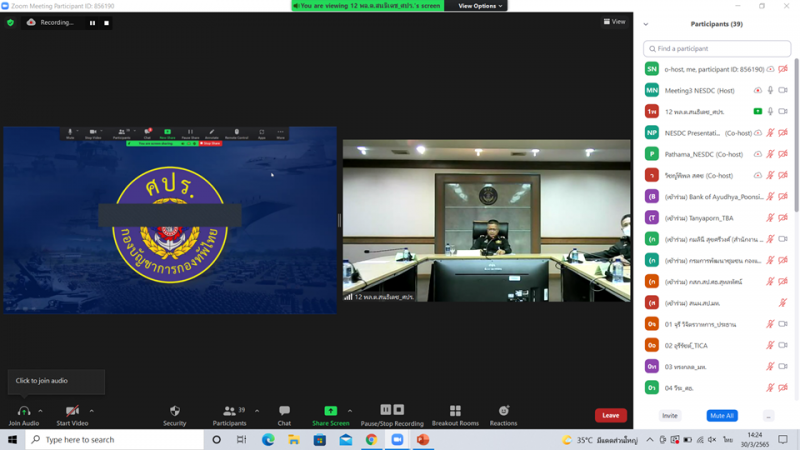Open the Mail app on taskbar
This screenshot has height=450, width=800.
[x=345, y=439]
